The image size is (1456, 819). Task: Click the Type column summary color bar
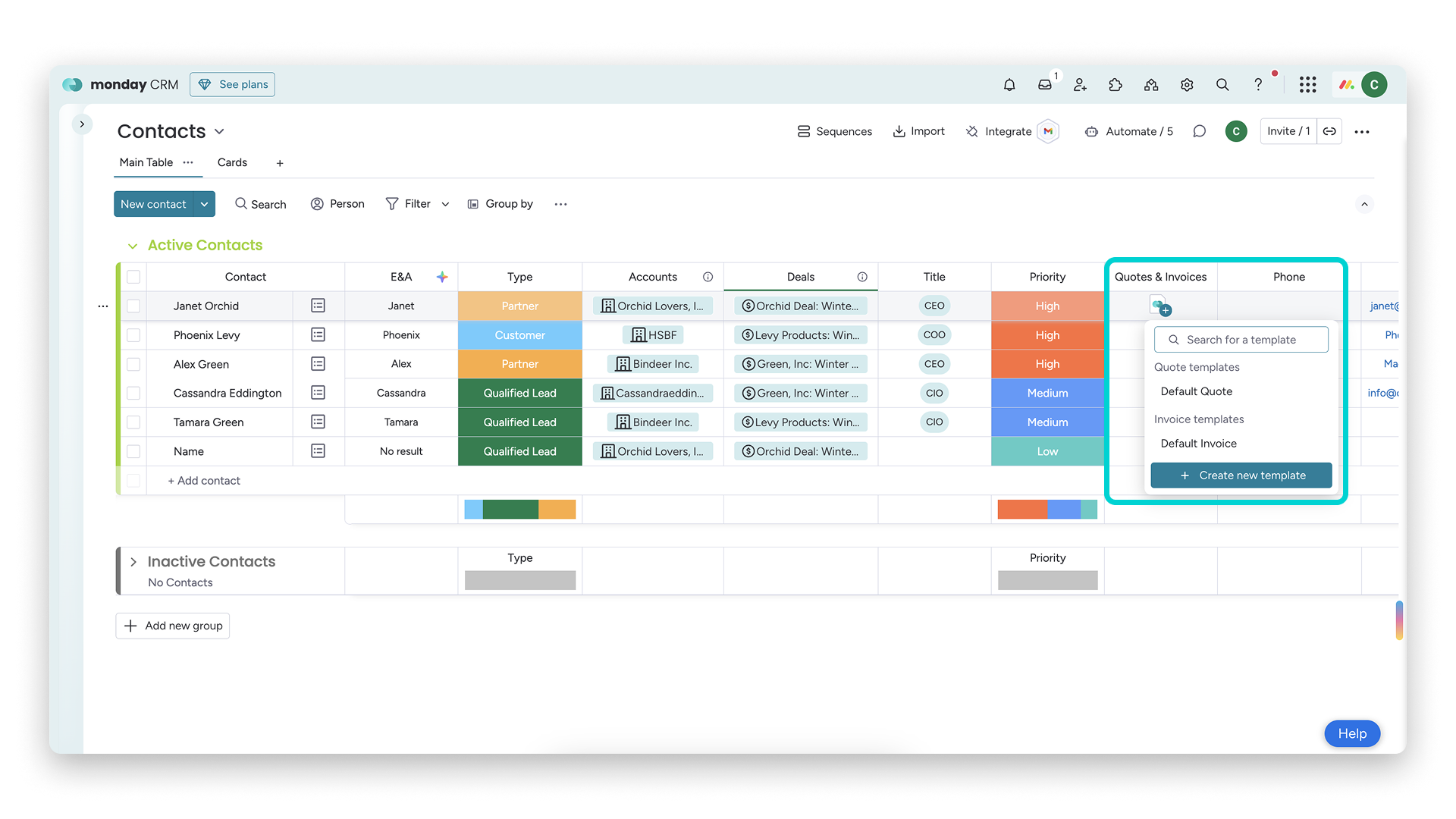pyautogui.click(x=520, y=510)
